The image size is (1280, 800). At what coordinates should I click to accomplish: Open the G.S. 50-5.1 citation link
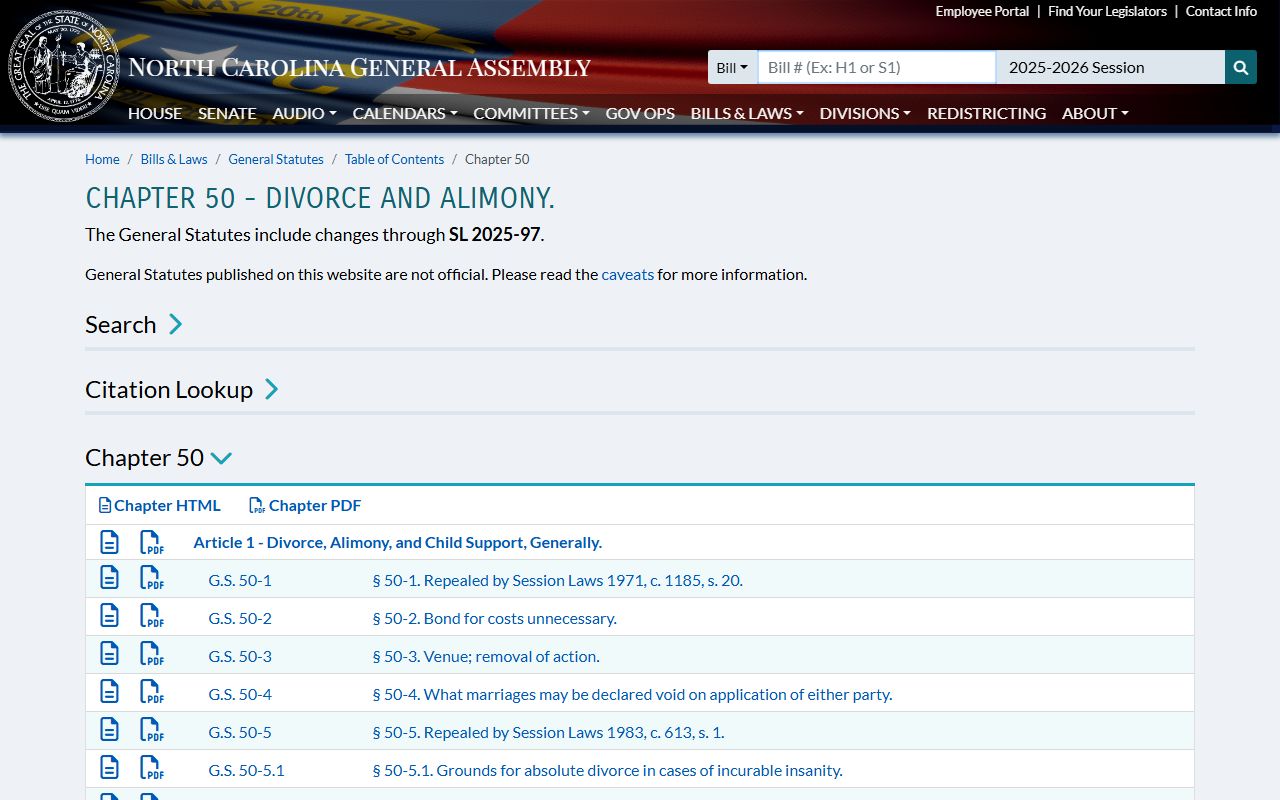pyautogui.click(x=246, y=770)
